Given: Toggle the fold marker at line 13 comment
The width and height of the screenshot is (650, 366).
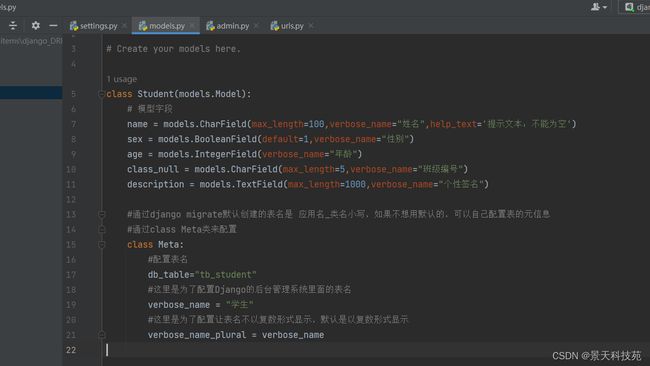Looking at the screenshot, I should pyautogui.click(x=101, y=214).
